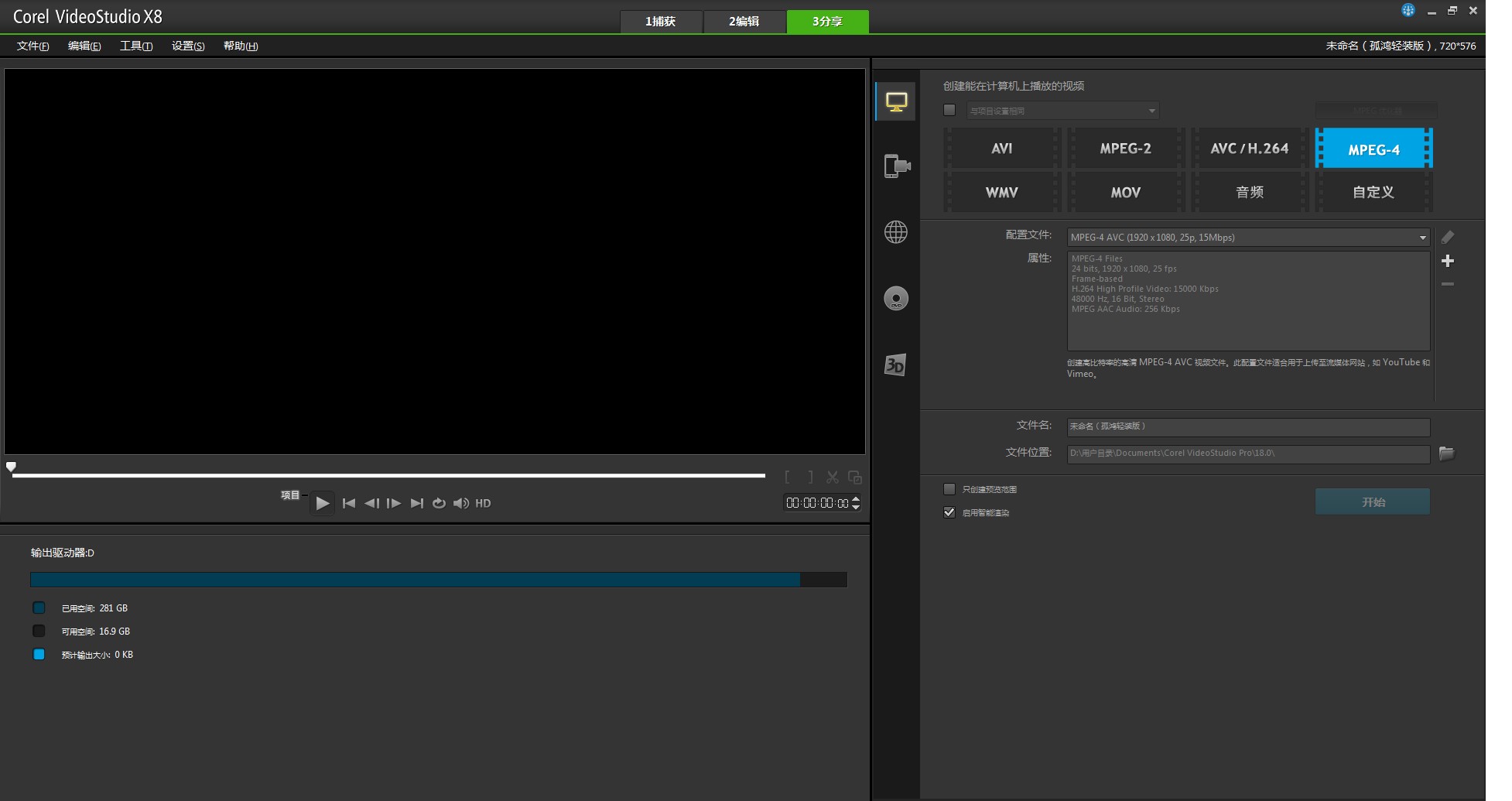Click the blue globe icon in title bar
This screenshot has width=1512, height=801.
(1408, 10)
